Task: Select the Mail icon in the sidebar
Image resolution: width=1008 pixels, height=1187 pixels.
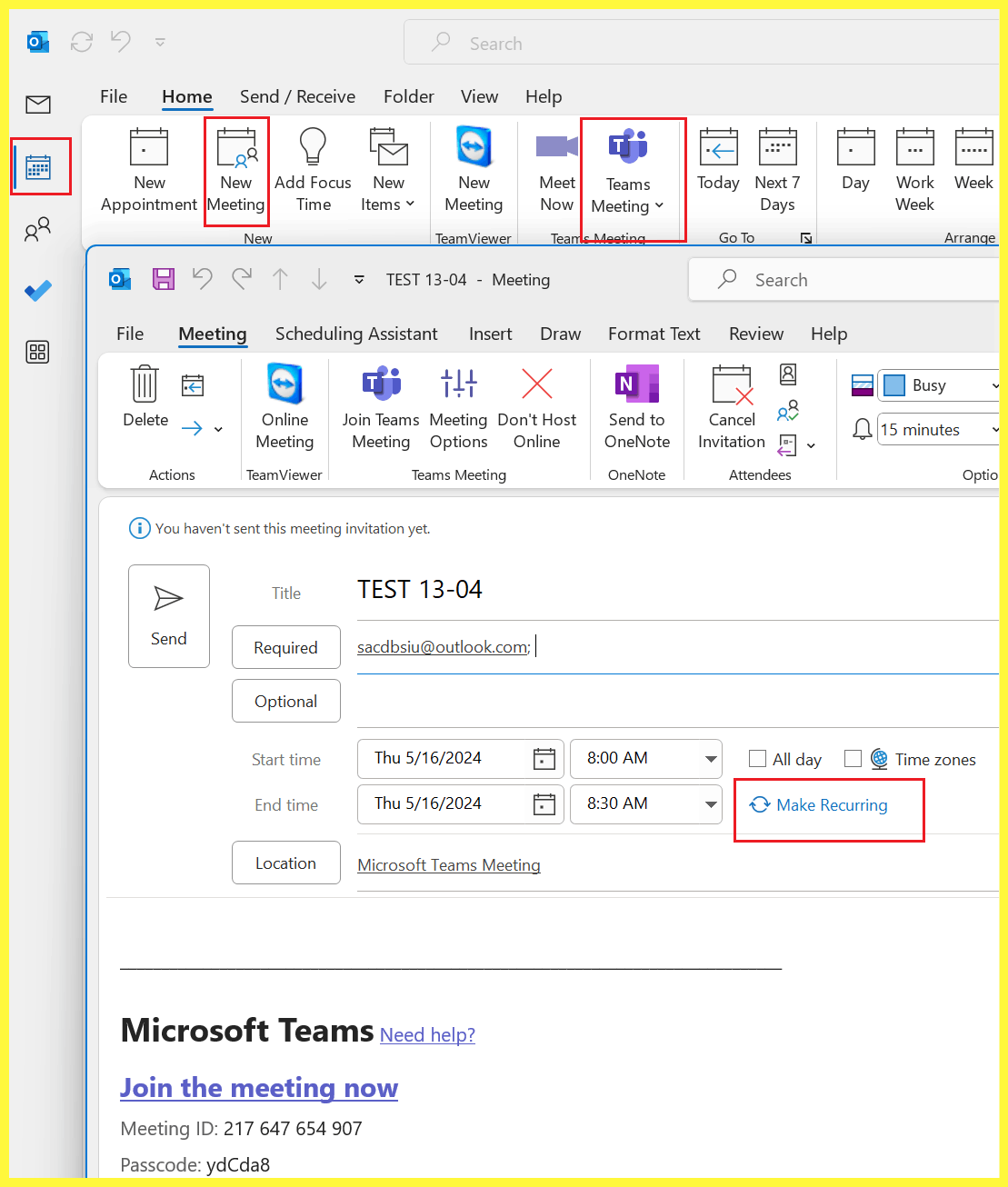Action: 38,105
